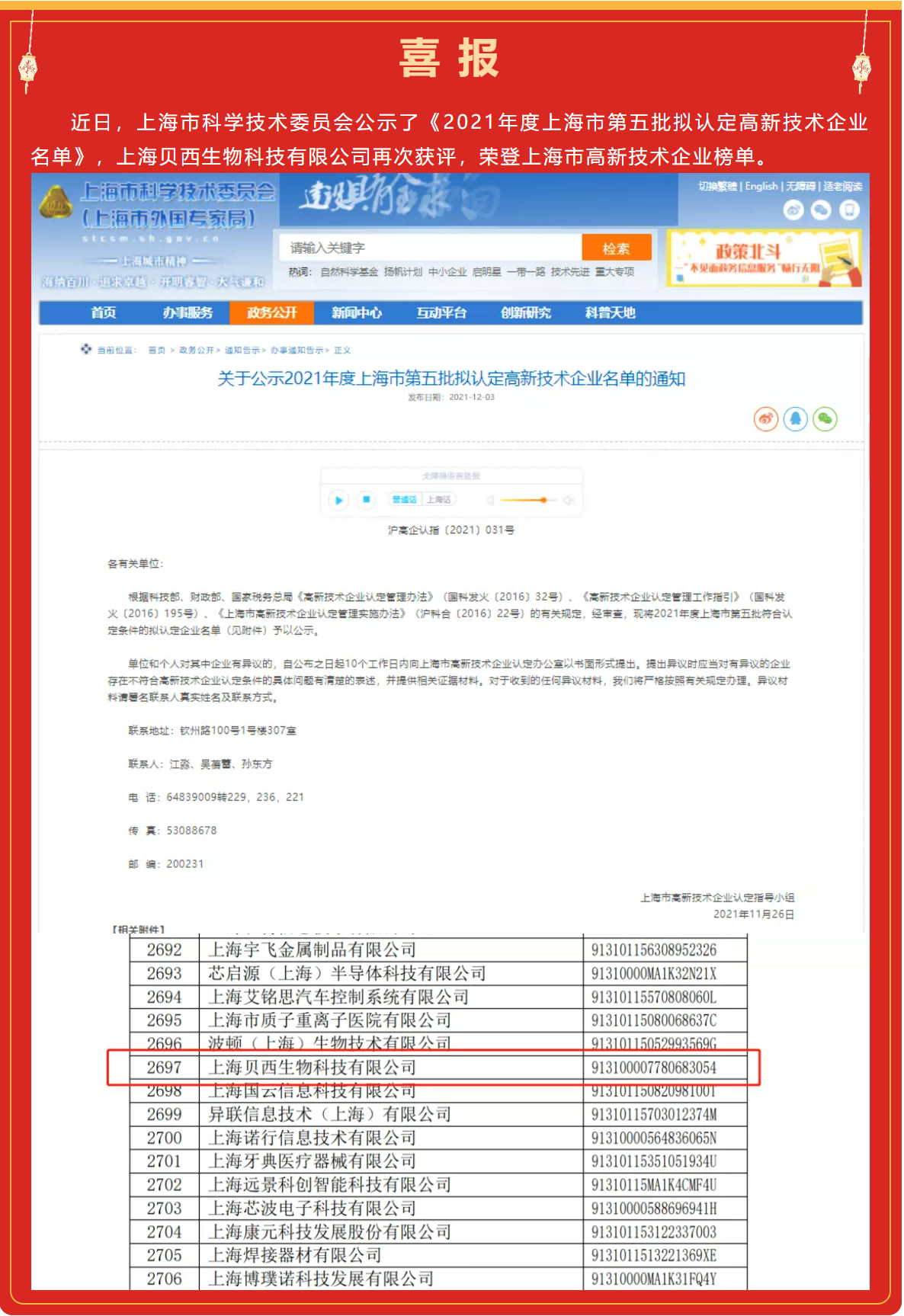Image resolution: width=904 pixels, height=1316 pixels.
Task: Click the 喜报 headline at the top
Action: 449,58
